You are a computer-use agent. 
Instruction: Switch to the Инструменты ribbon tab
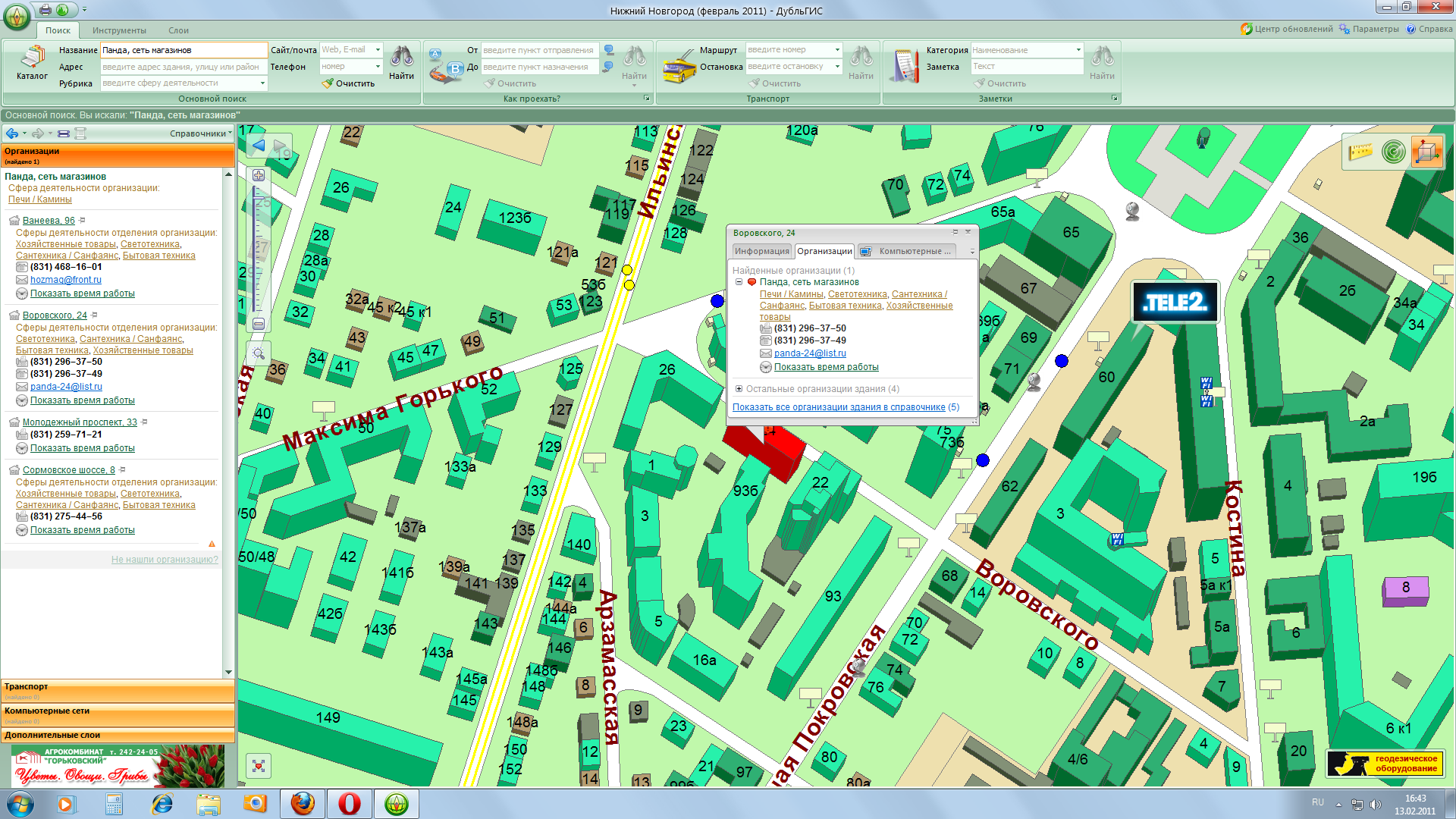click(119, 30)
